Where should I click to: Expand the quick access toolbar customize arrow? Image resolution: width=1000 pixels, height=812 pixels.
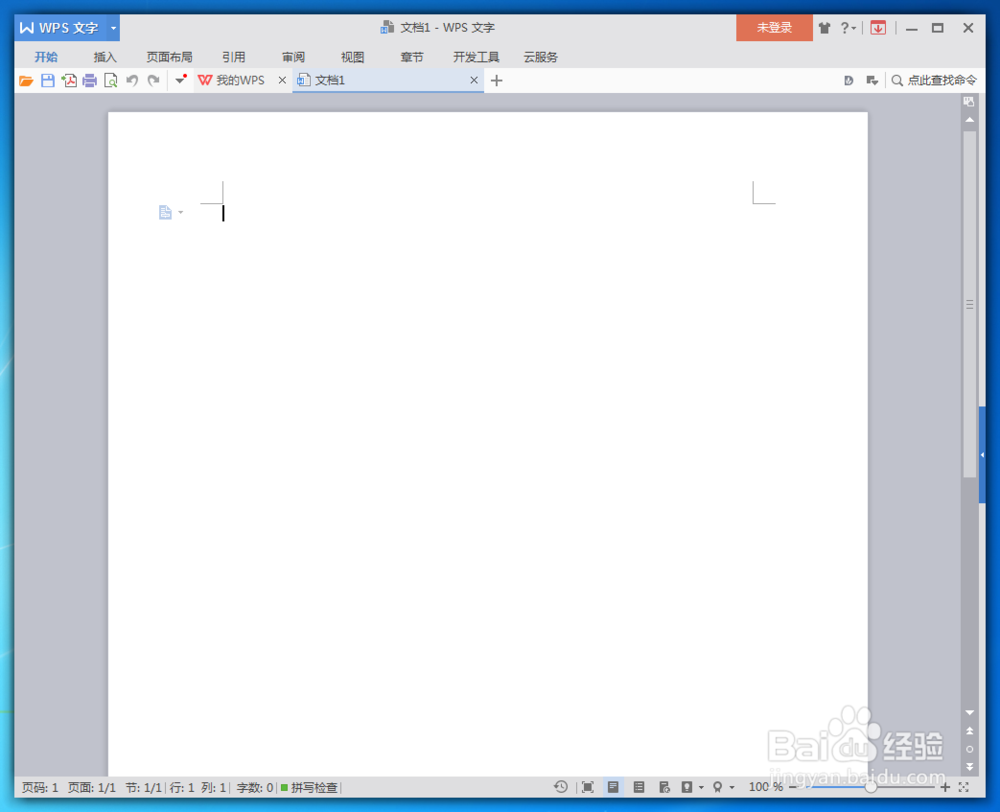coord(180,80)
